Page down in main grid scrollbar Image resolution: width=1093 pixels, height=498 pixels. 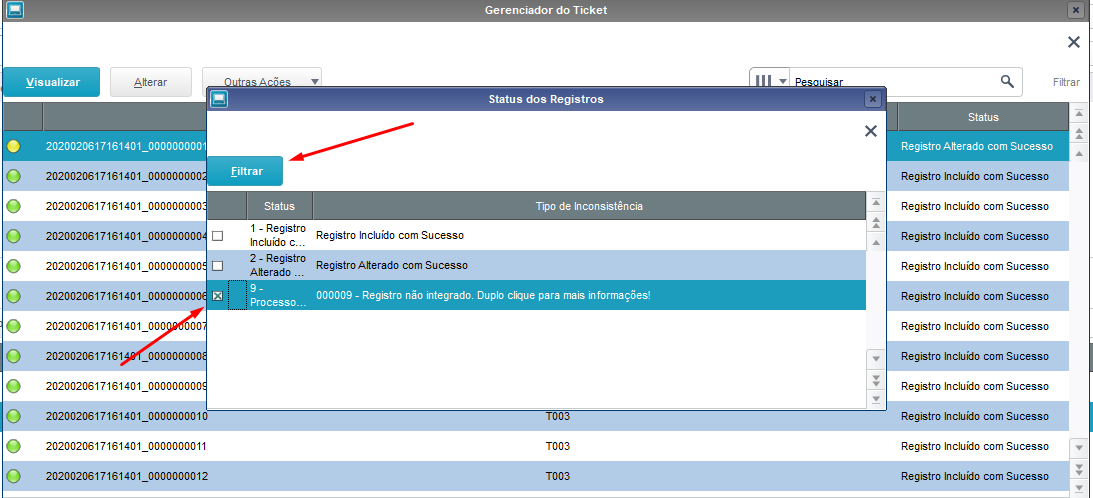1079,468
